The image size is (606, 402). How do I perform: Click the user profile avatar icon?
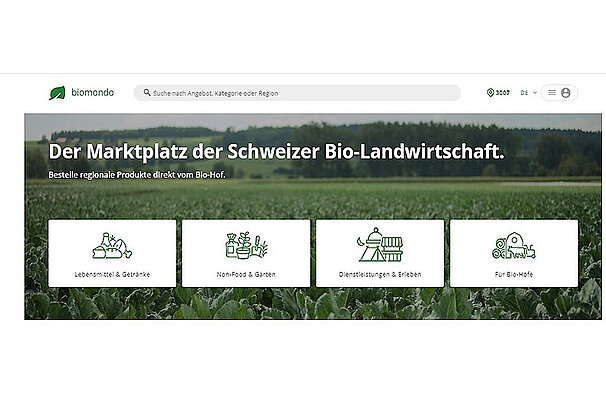(x=566, y=93)
